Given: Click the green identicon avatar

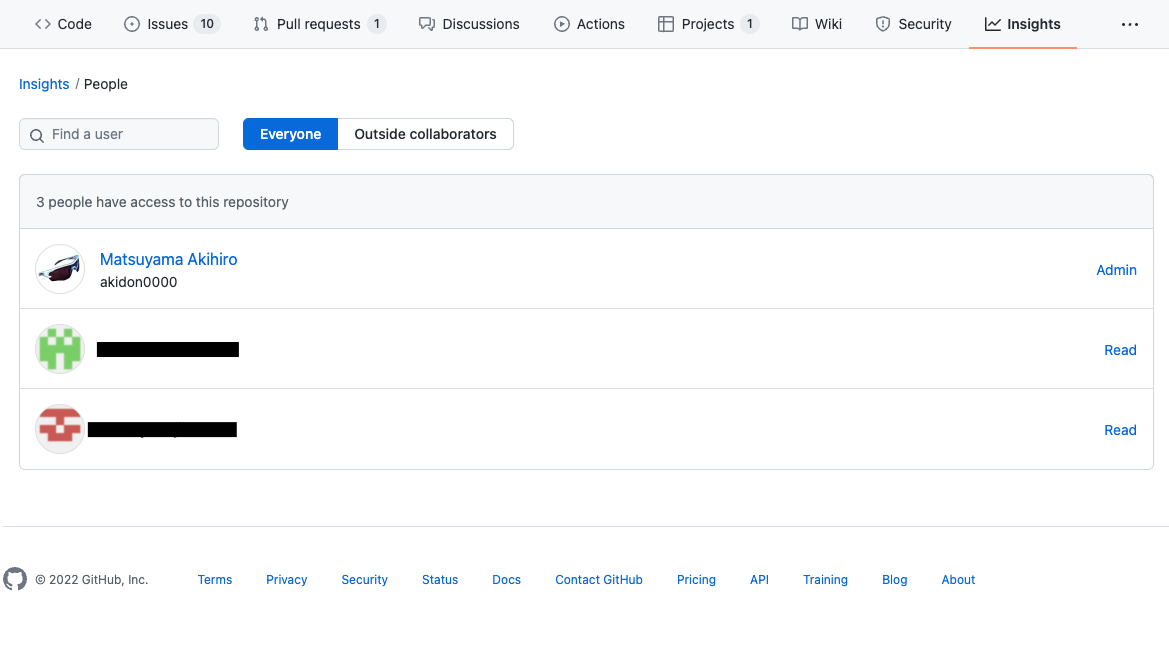Looking at the screenshot, I should (60, 349).
